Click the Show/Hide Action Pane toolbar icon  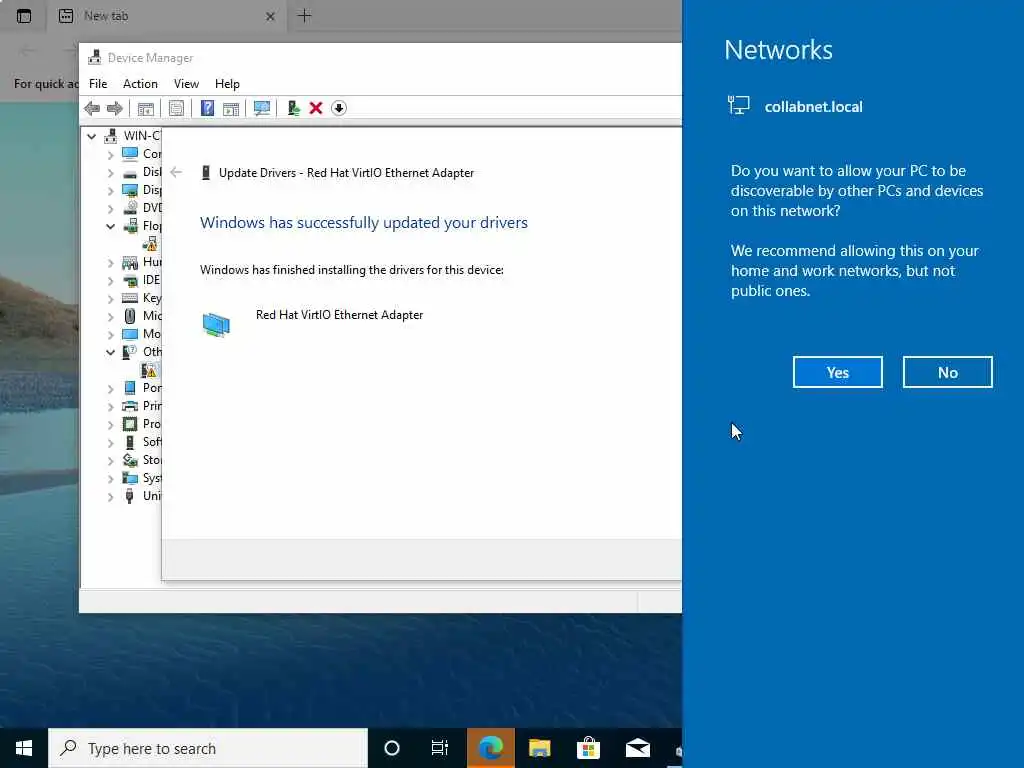231,108
